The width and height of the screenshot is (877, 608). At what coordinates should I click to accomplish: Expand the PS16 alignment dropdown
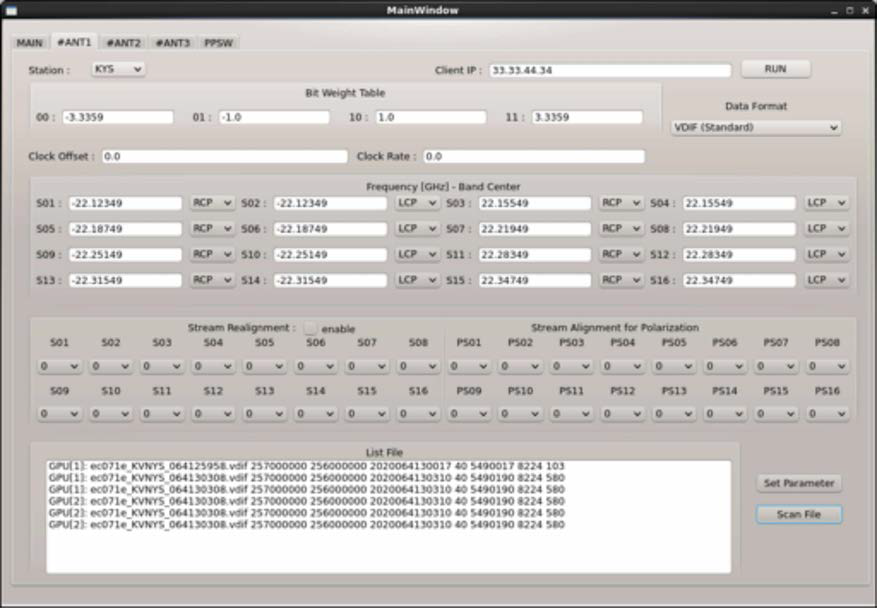[827, 414]
